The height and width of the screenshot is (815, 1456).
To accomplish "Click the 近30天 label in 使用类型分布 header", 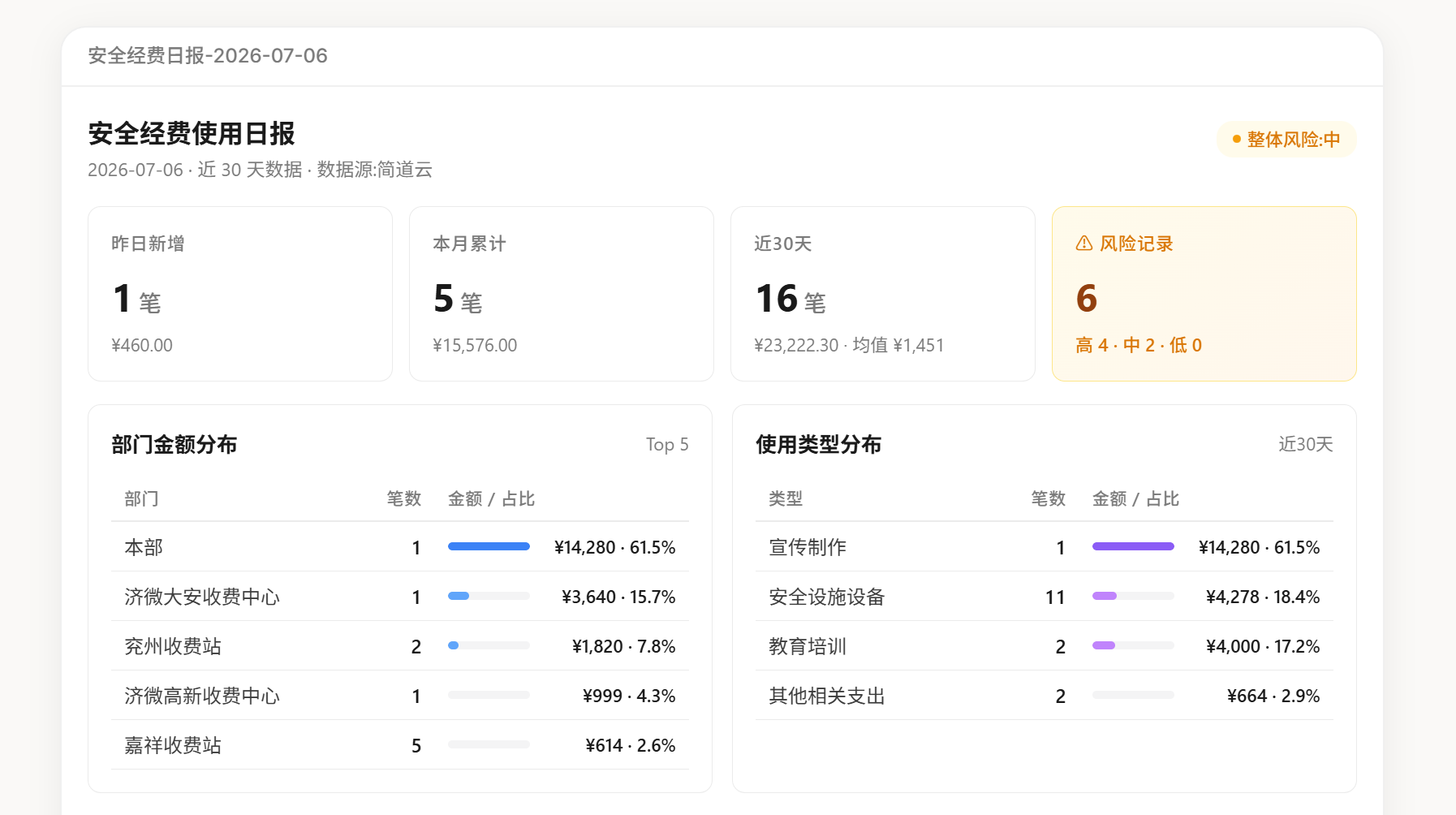I will (1306, 444).
